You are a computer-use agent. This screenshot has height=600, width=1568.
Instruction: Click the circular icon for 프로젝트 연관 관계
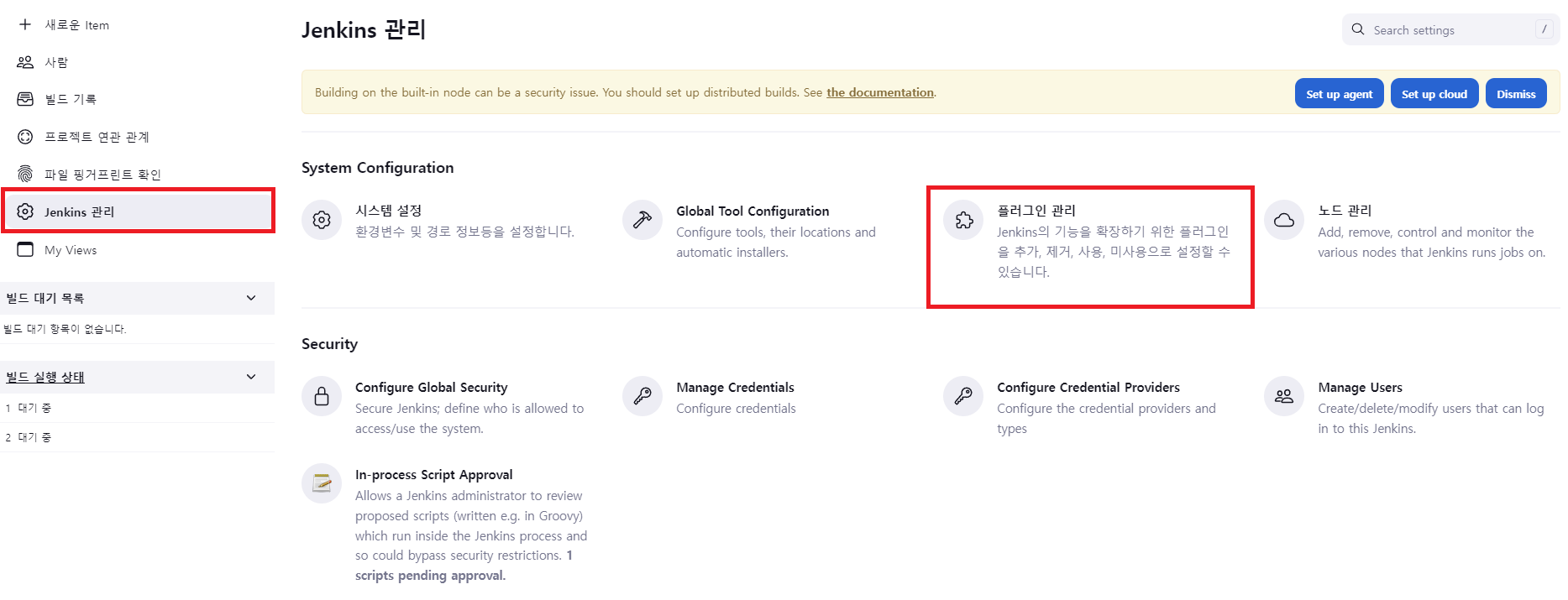point(25,137)
